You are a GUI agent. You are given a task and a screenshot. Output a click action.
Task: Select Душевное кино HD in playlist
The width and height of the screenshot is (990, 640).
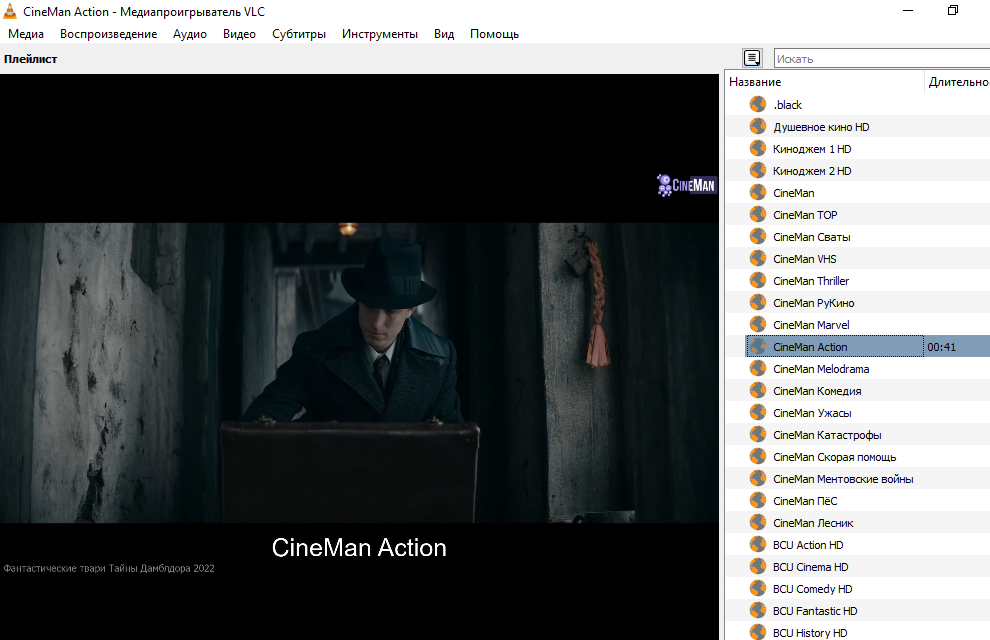click(x=821, y=127)
